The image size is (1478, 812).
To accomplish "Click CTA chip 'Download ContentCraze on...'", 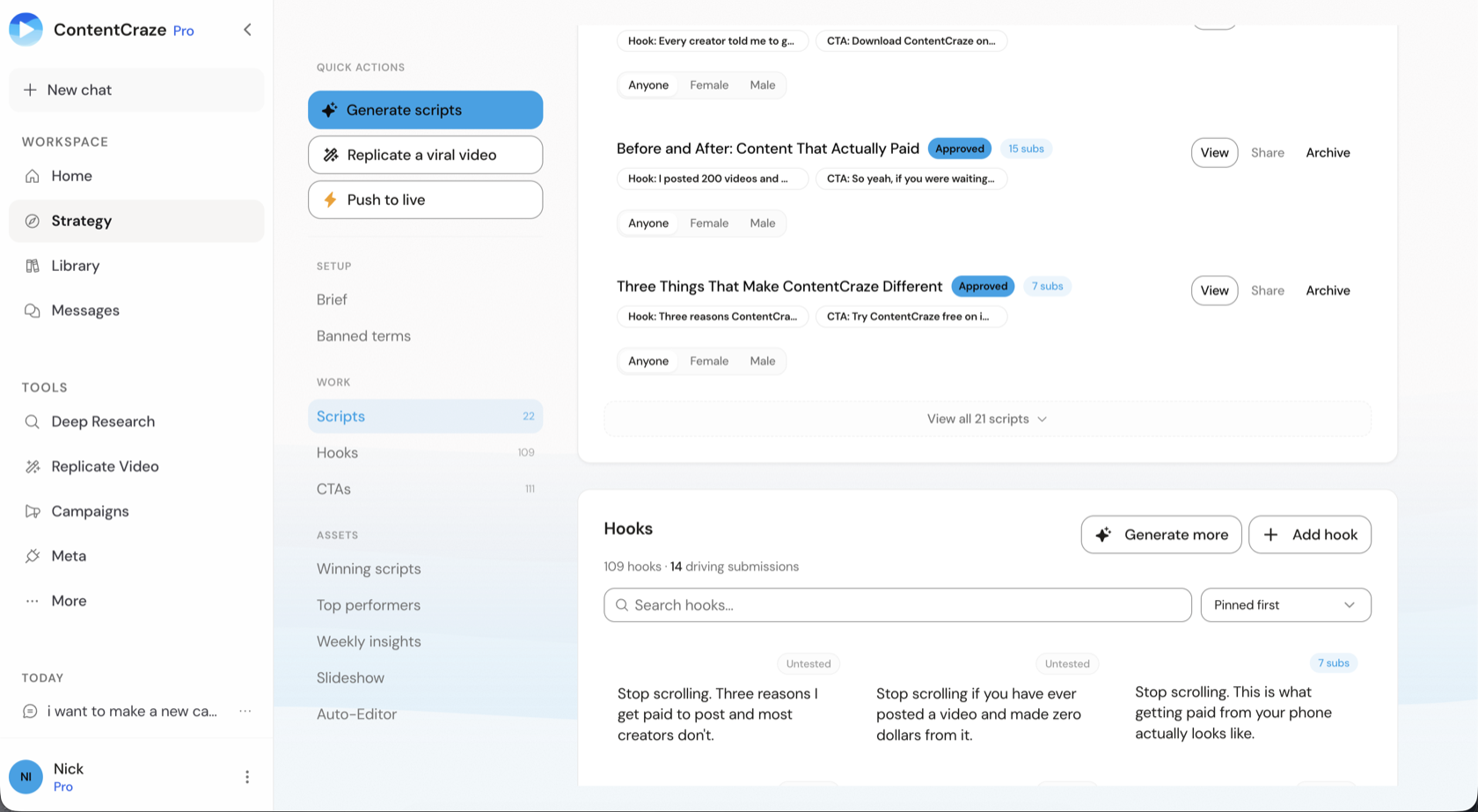I will (x=911, y=41).
